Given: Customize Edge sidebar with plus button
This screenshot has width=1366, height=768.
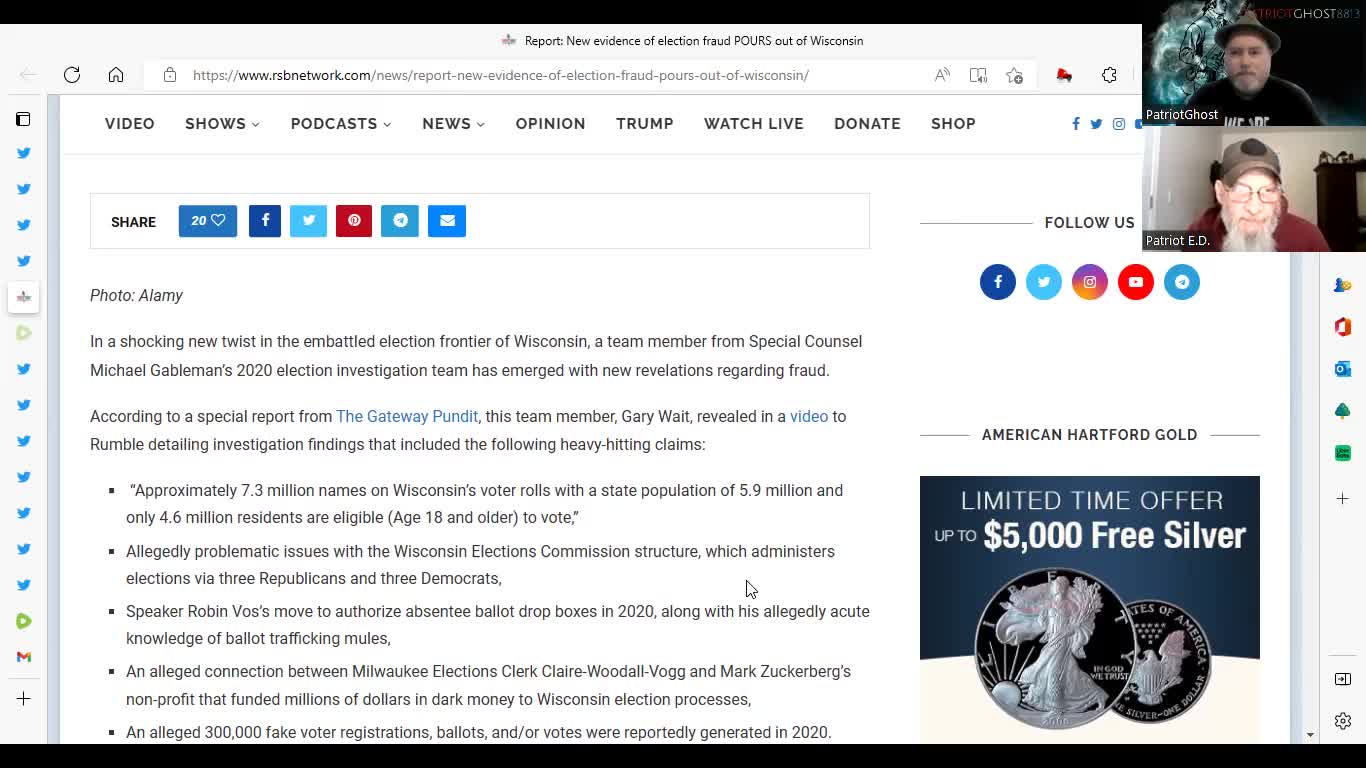Looking at the screenshot, I should tap(1343, 498).
